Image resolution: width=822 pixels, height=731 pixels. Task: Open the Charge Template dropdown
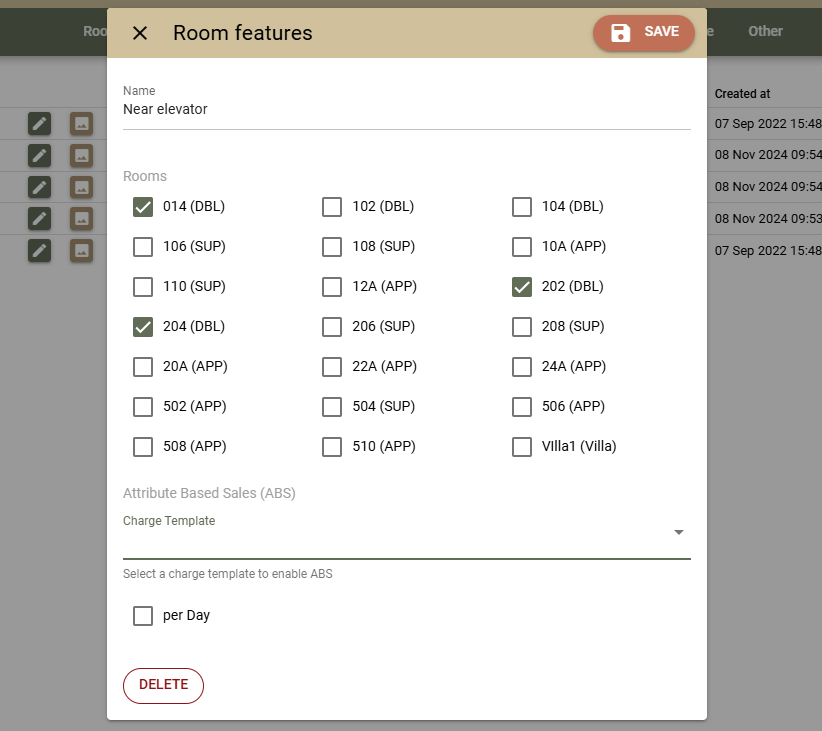678,532
